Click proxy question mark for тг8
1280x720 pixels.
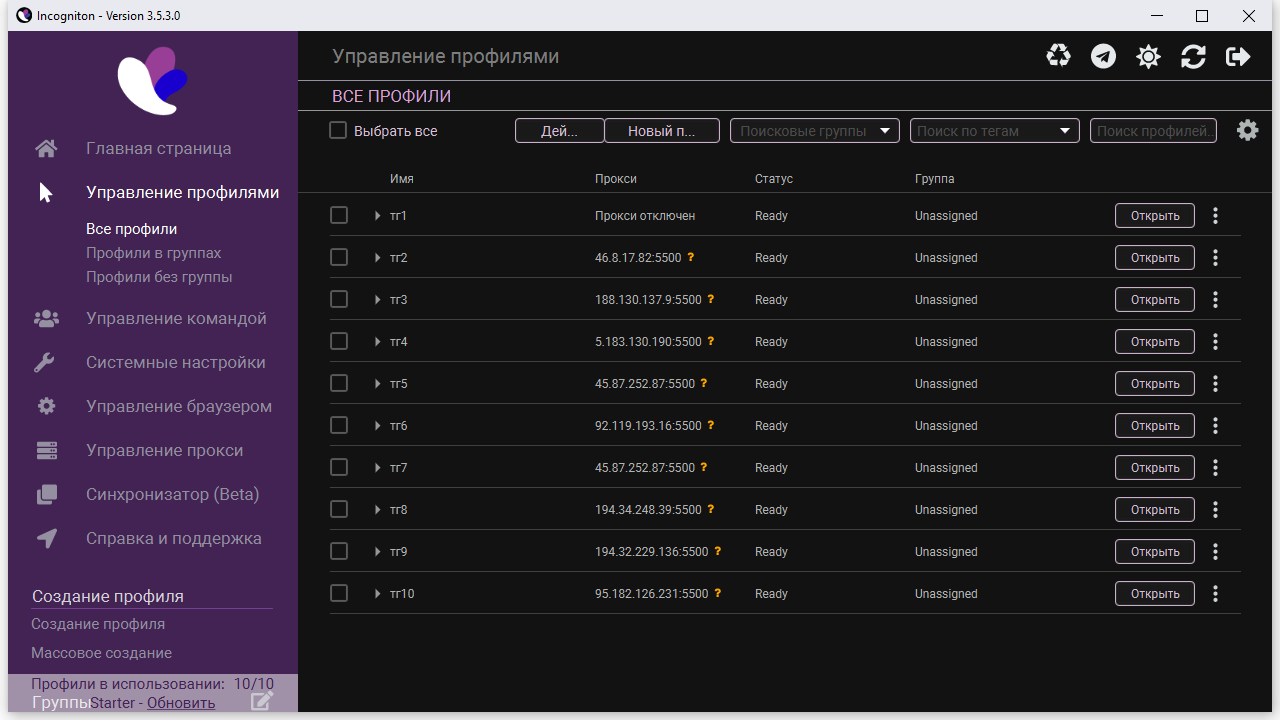pyautogui.click(x=711, y=509)
